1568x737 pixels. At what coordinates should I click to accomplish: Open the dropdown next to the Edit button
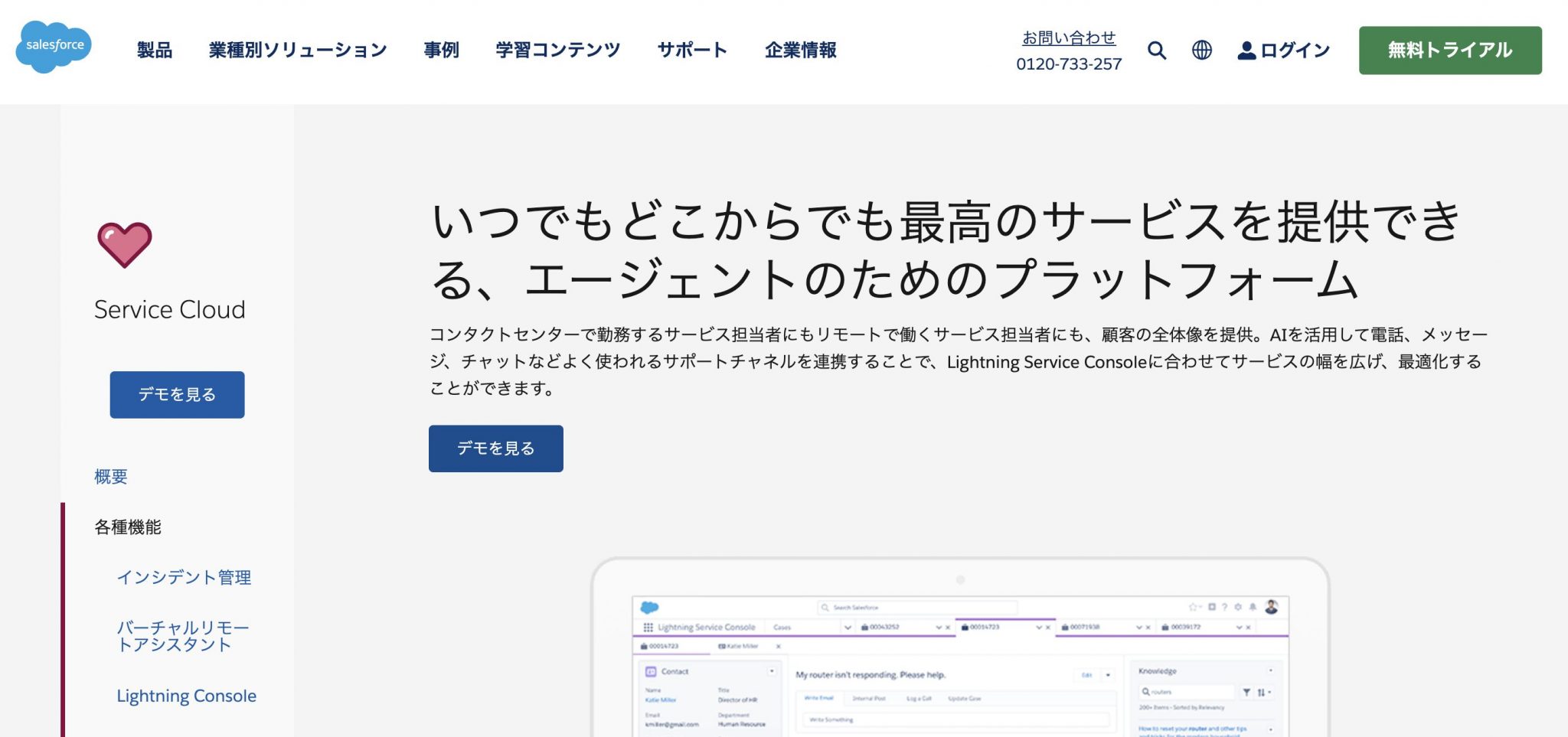1108,675
